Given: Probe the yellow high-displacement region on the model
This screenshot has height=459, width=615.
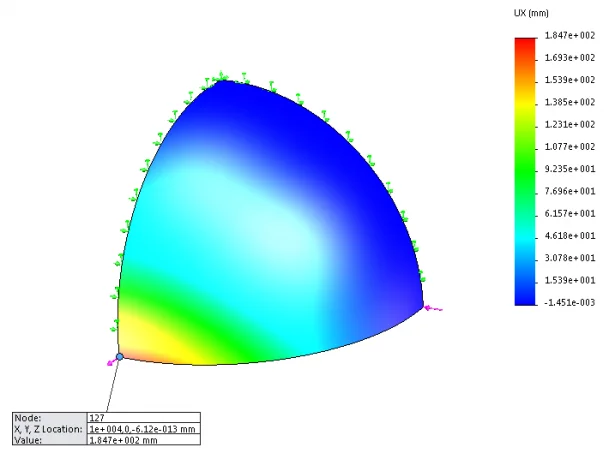Looking at the screenshot, I should (150, 345).
